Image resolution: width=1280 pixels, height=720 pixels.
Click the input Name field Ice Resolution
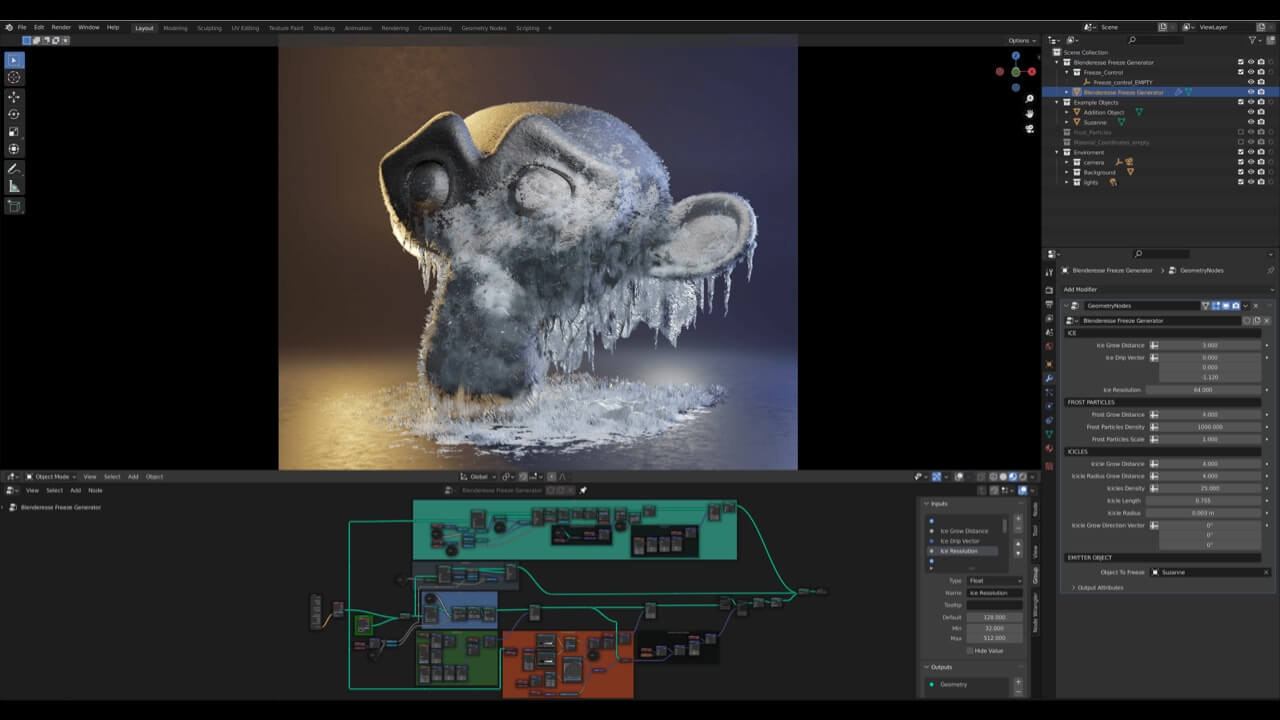coord(995,593)
